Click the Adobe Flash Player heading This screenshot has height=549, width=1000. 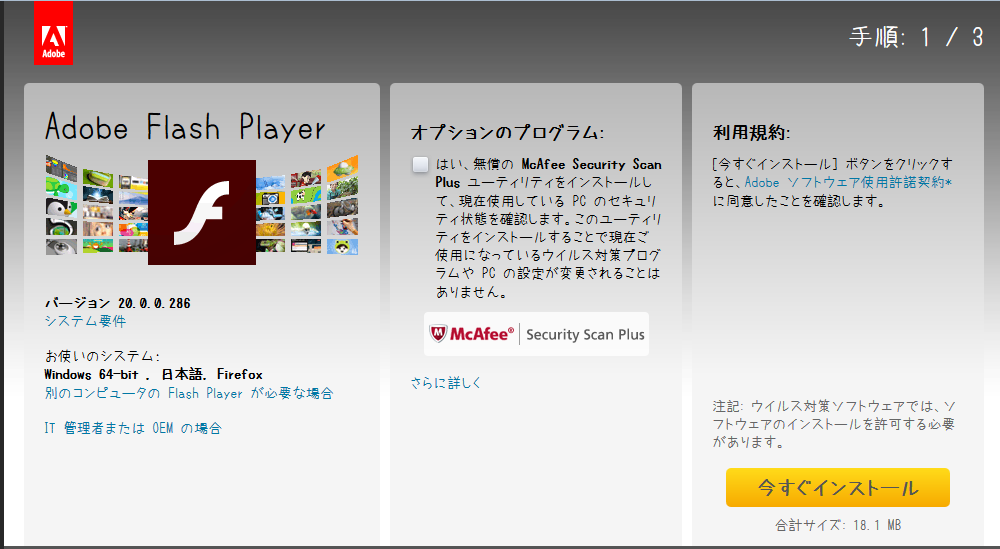coord(186,127)
